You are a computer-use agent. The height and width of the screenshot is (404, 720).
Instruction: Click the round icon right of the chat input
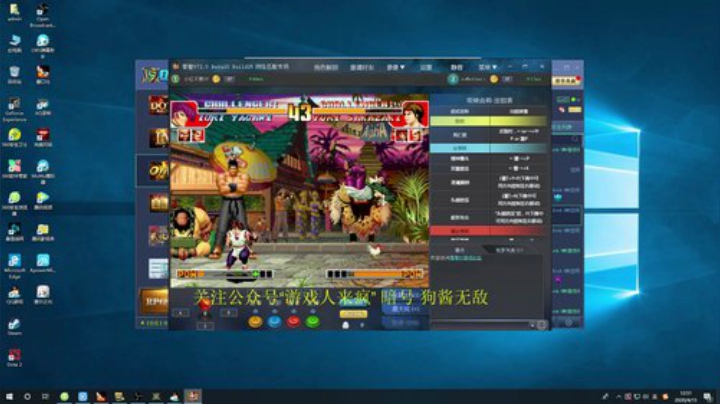[541, 325]
